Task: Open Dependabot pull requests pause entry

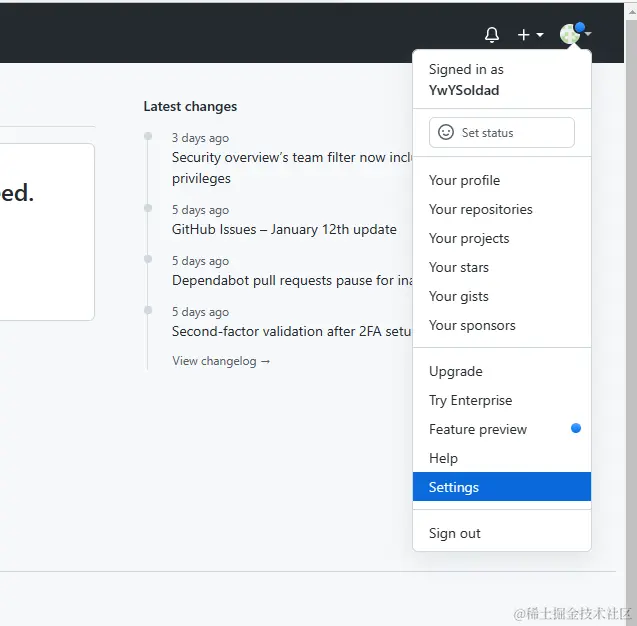Action: (x=292, y=280)
